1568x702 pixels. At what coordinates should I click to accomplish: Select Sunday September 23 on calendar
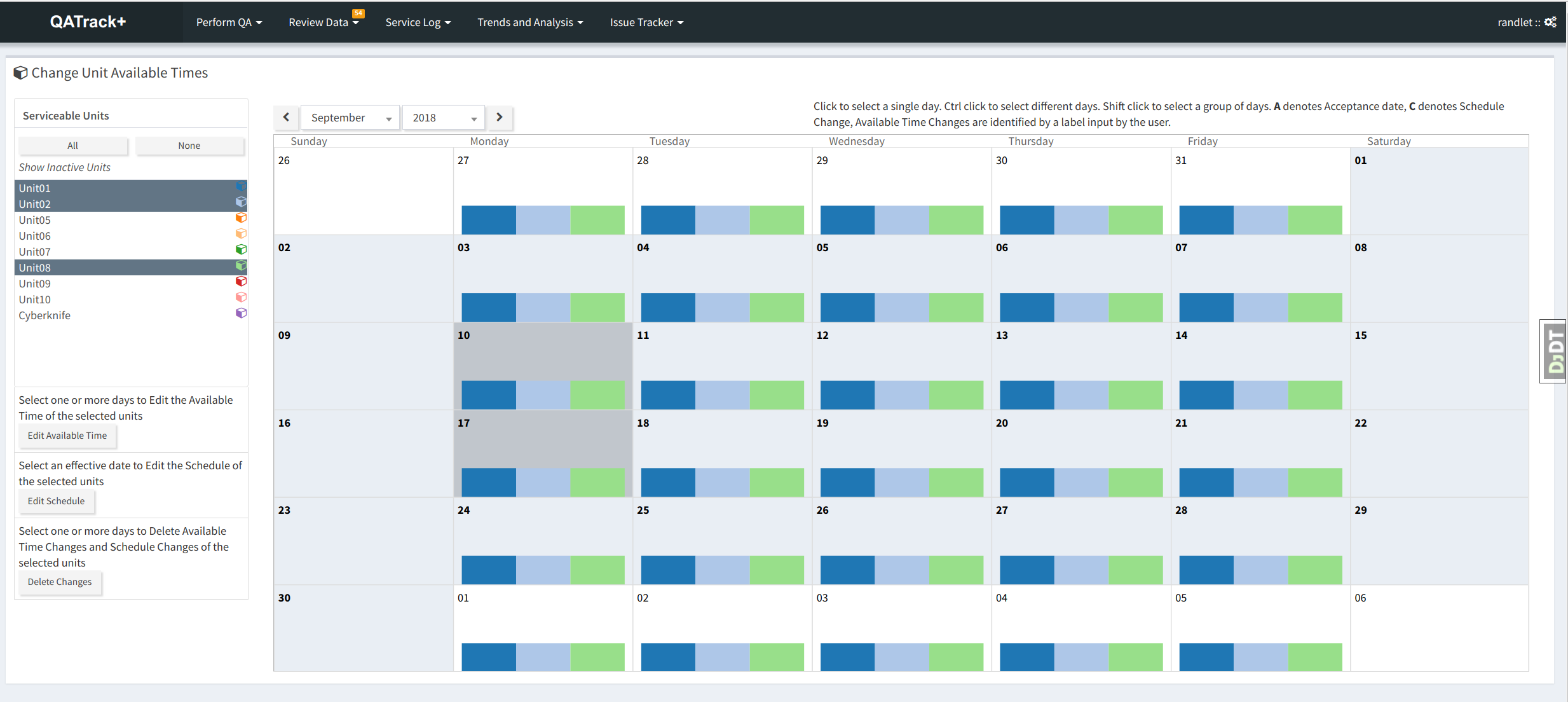364,541
